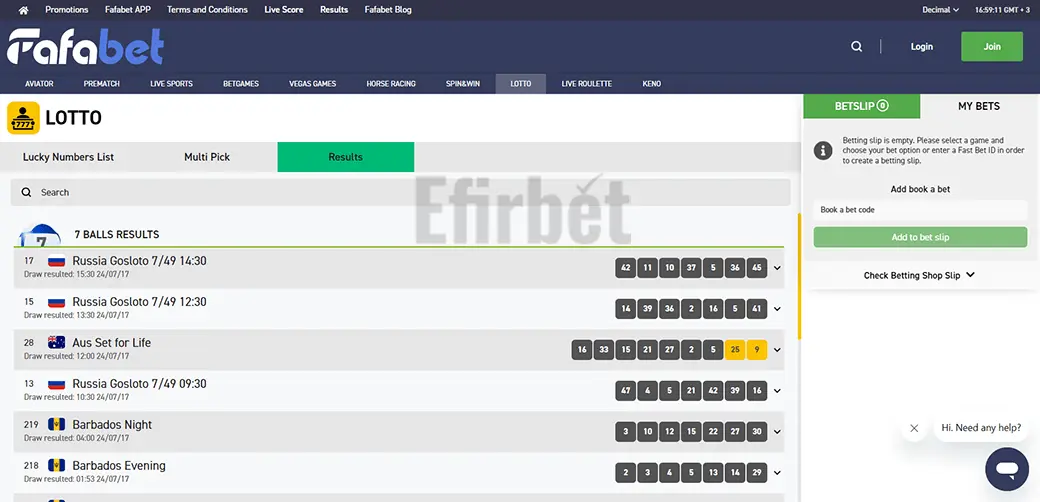Expand the Aus Set for Life result
Image resolution: width=1040 pixels, height=502 pixels.
coord(777,350)
